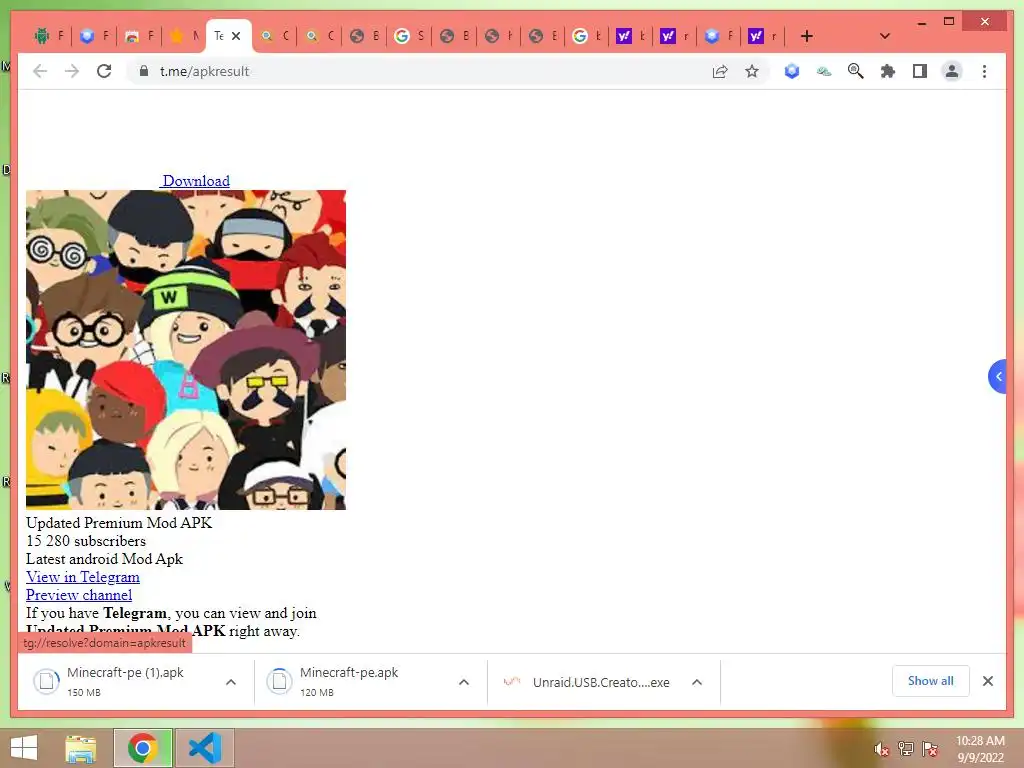This screenshot has height=768, width=1024.
Task: Open Action Center flag icon
Action: pyautogui.click(x=929, y=749)
